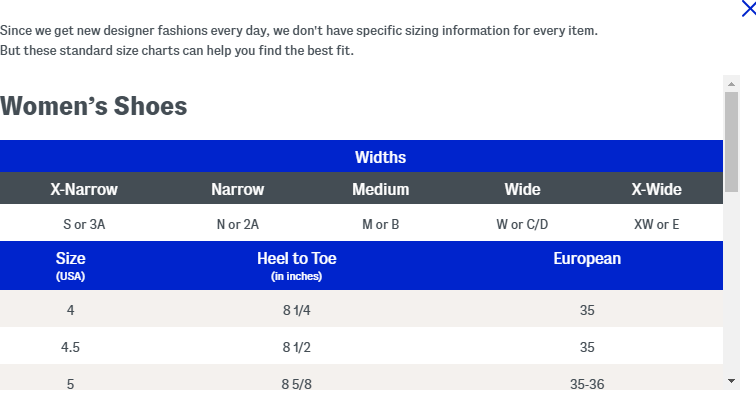Viewport: 756px width, 401px height.
Task: Click the scrollbar up arrow
Action: [731, 84]
